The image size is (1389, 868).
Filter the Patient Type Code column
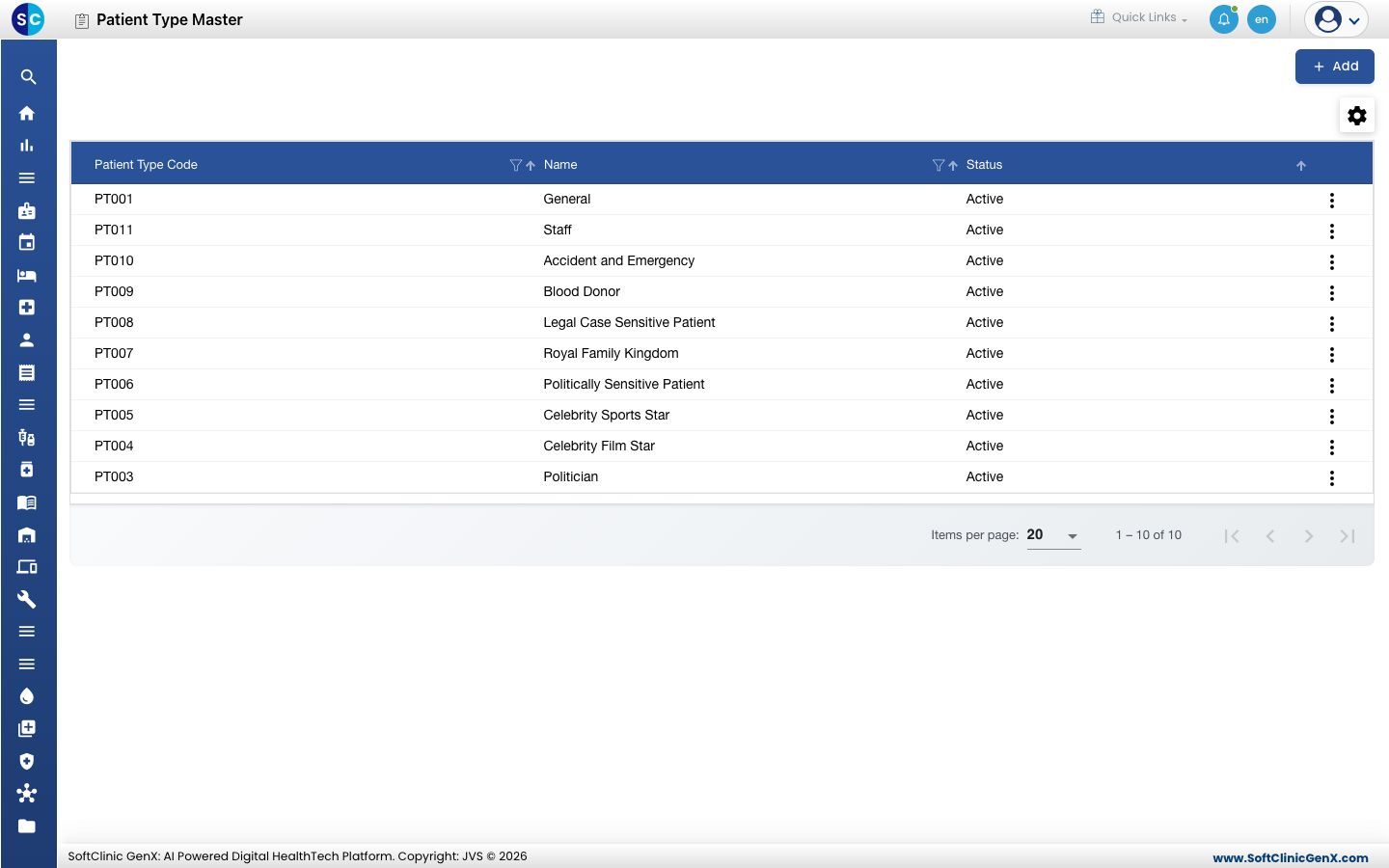click(515, 165)
